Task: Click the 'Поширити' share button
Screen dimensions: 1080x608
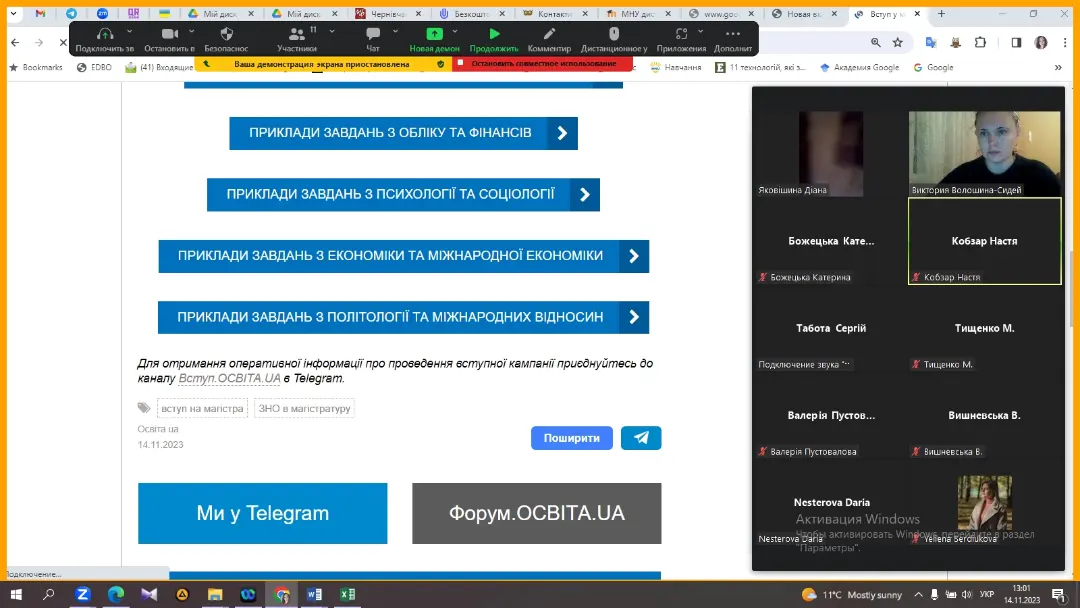Action: (x=571, y=438)
